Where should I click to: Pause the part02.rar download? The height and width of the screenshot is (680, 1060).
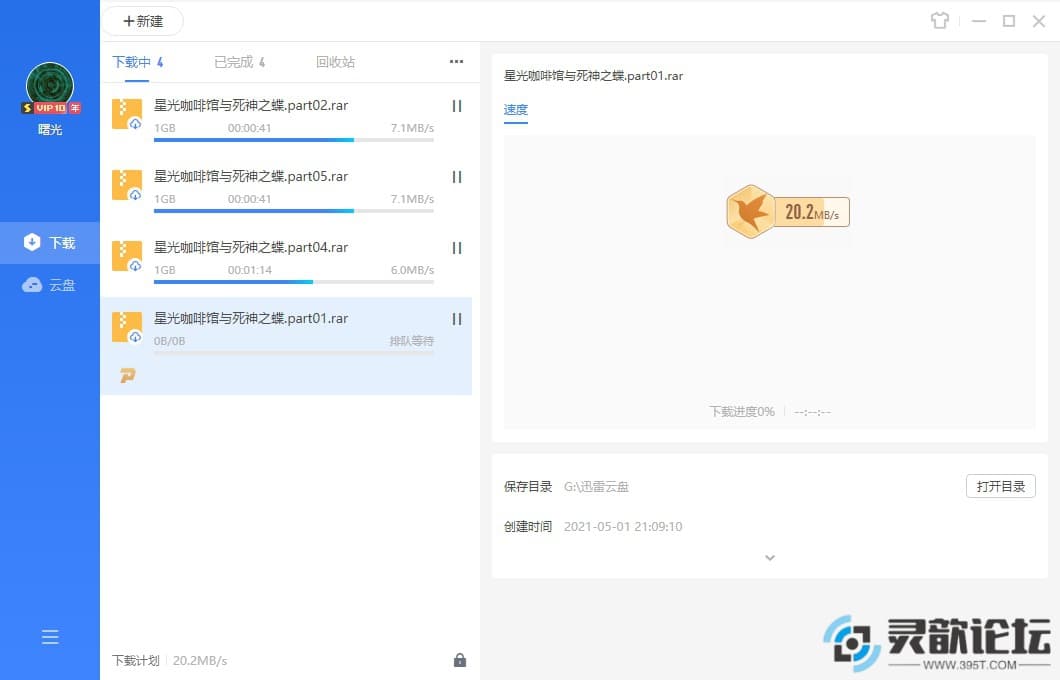point(456,106)
